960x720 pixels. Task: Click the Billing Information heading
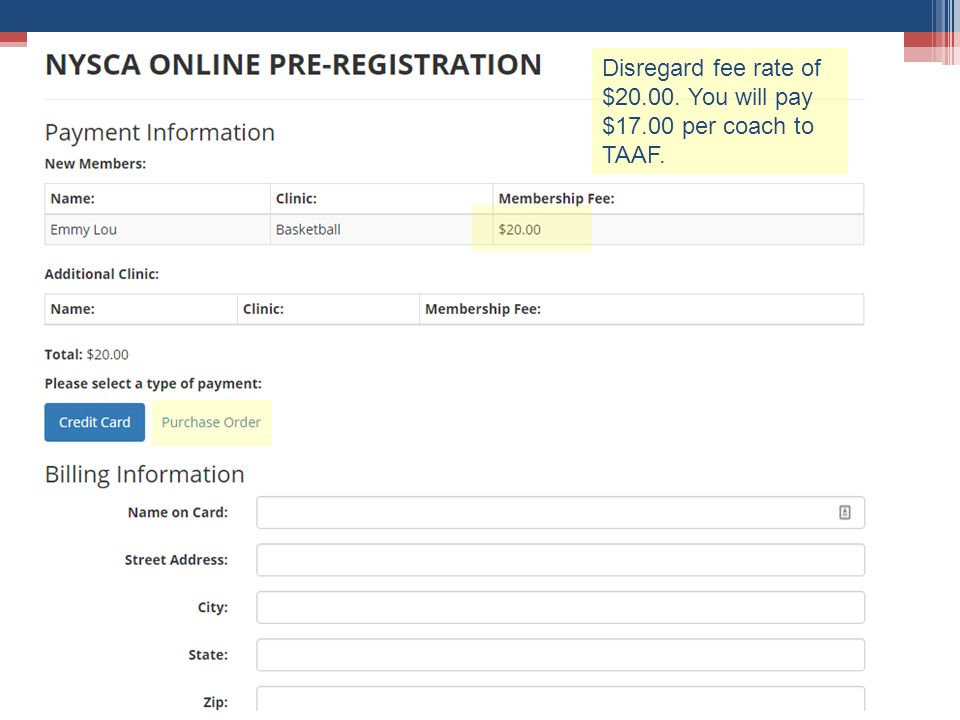tap(144, 474)
